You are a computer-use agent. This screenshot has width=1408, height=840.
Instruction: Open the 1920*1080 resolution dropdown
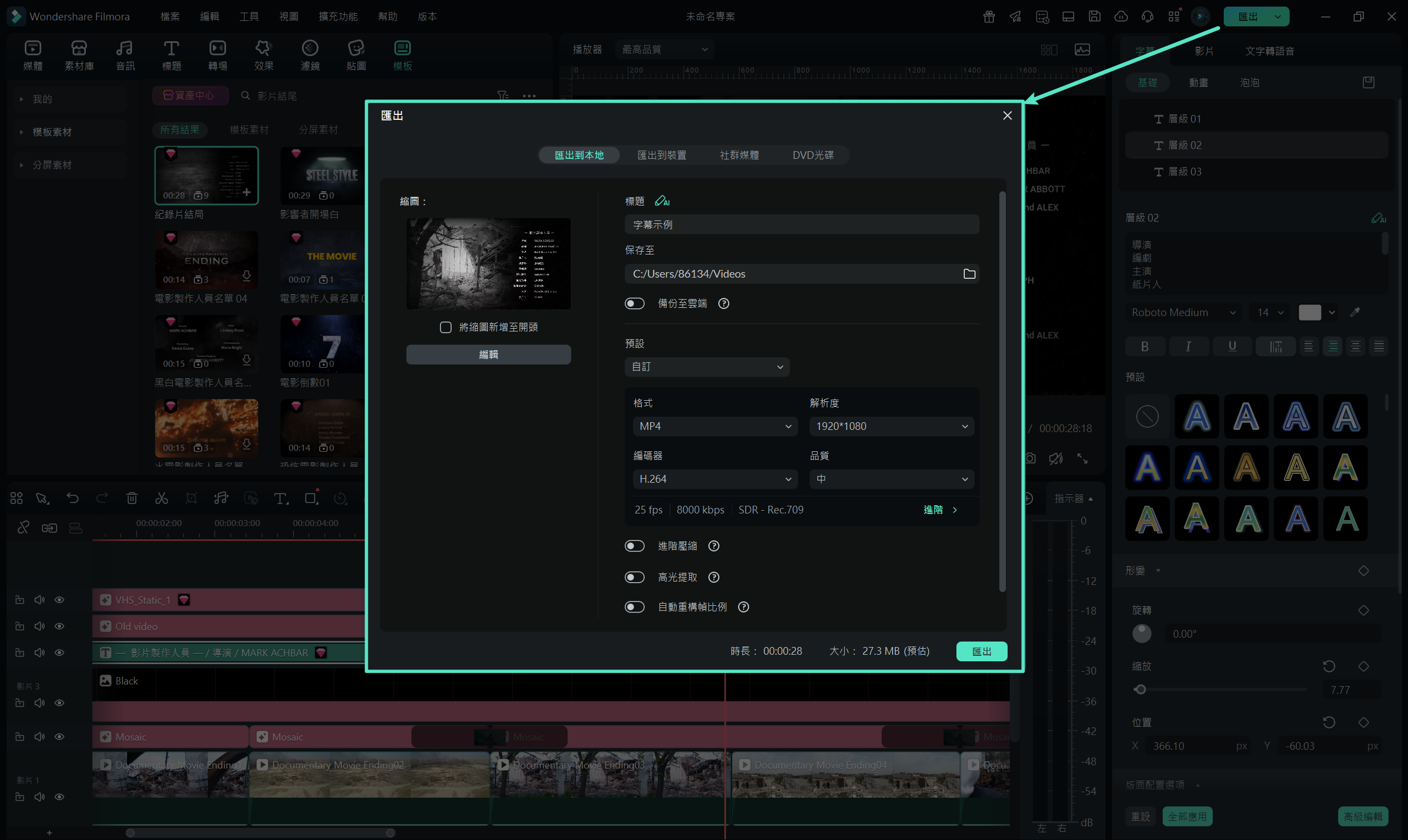891,426
